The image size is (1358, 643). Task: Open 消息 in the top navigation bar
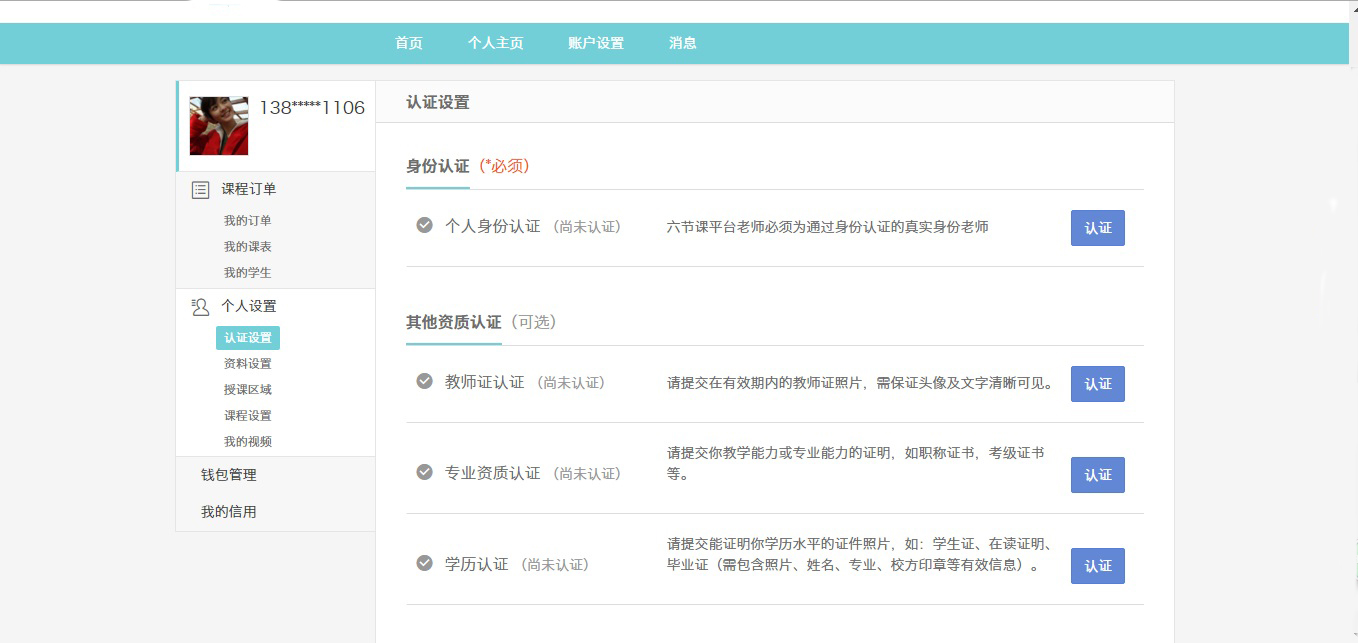tap(683, 43)
